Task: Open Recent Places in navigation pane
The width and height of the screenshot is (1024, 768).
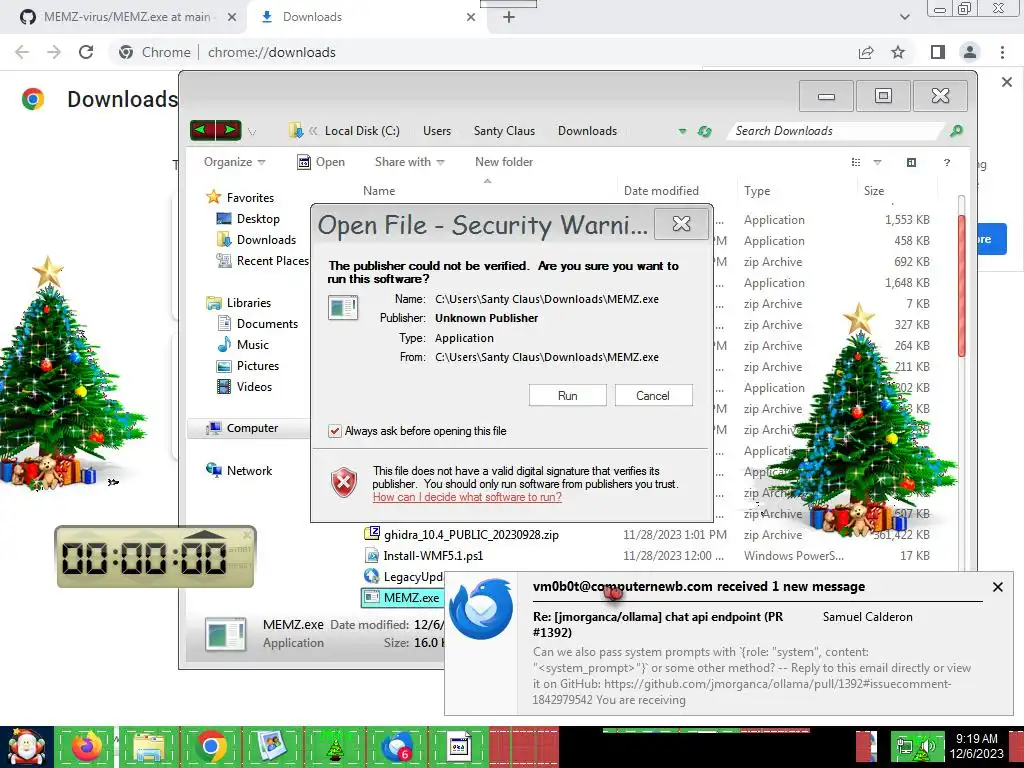Action: 262,261
